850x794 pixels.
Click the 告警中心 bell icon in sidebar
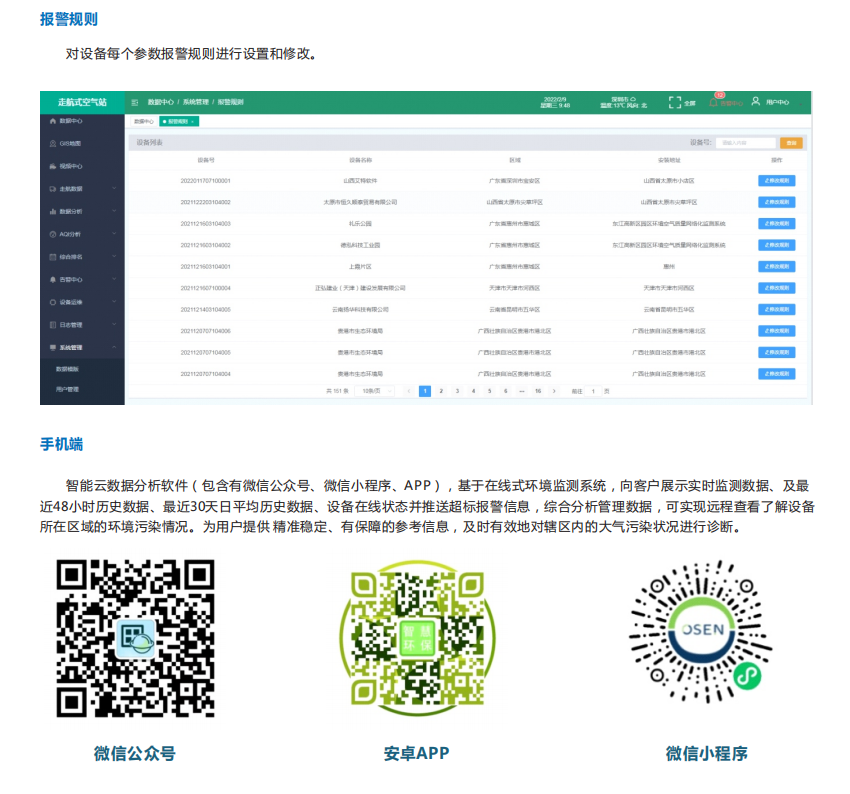click(53, 280)
